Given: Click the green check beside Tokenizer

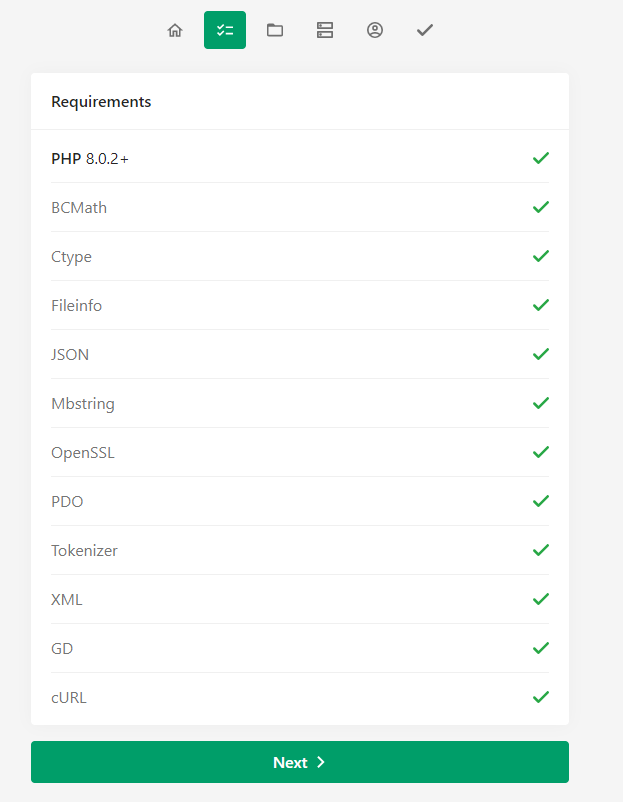Looking at the screenshot, I should coord(541,550).
